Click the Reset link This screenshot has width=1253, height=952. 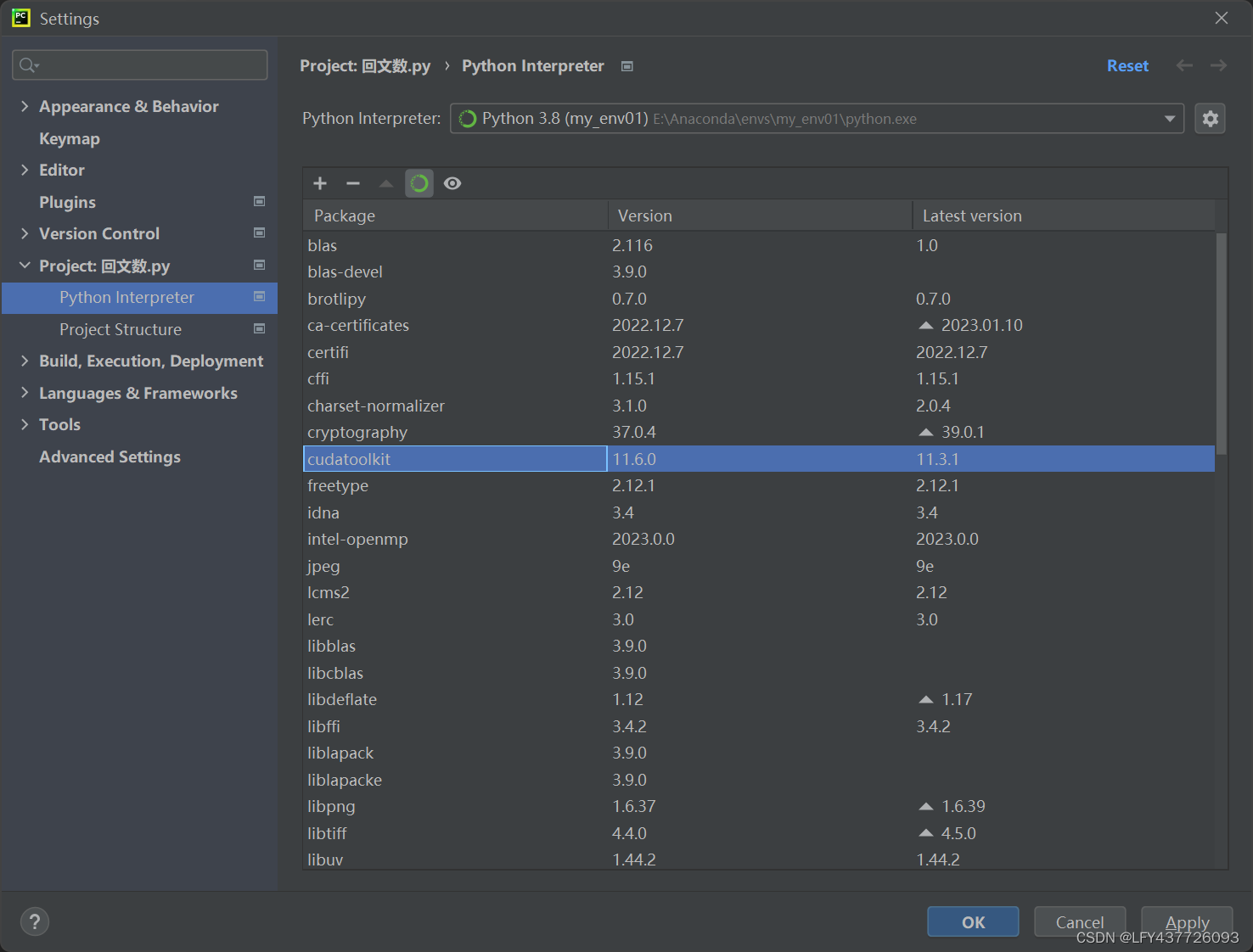click(x=1127, y=66)
